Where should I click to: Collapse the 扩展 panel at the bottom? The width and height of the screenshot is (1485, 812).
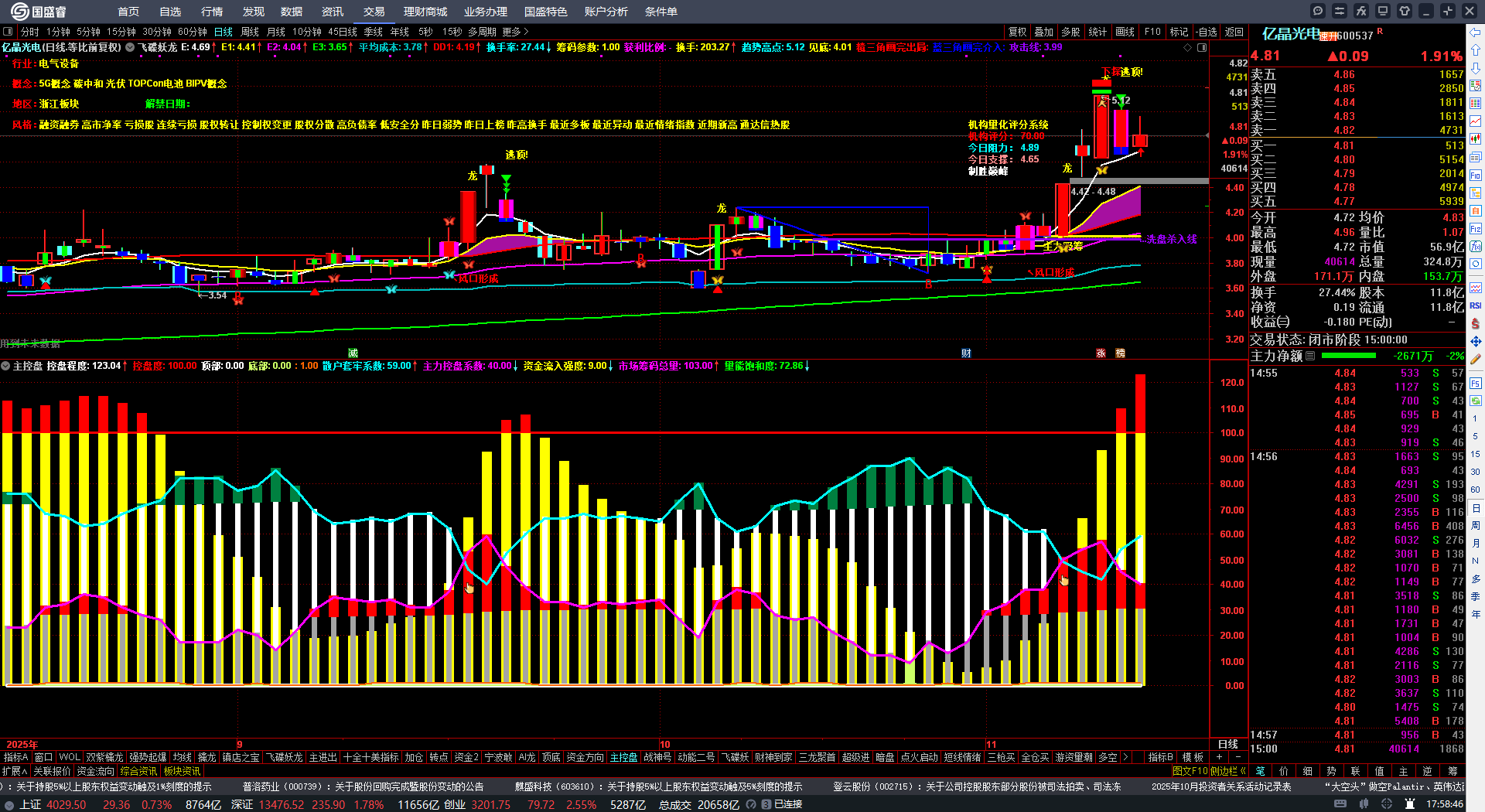click(15, 771)
